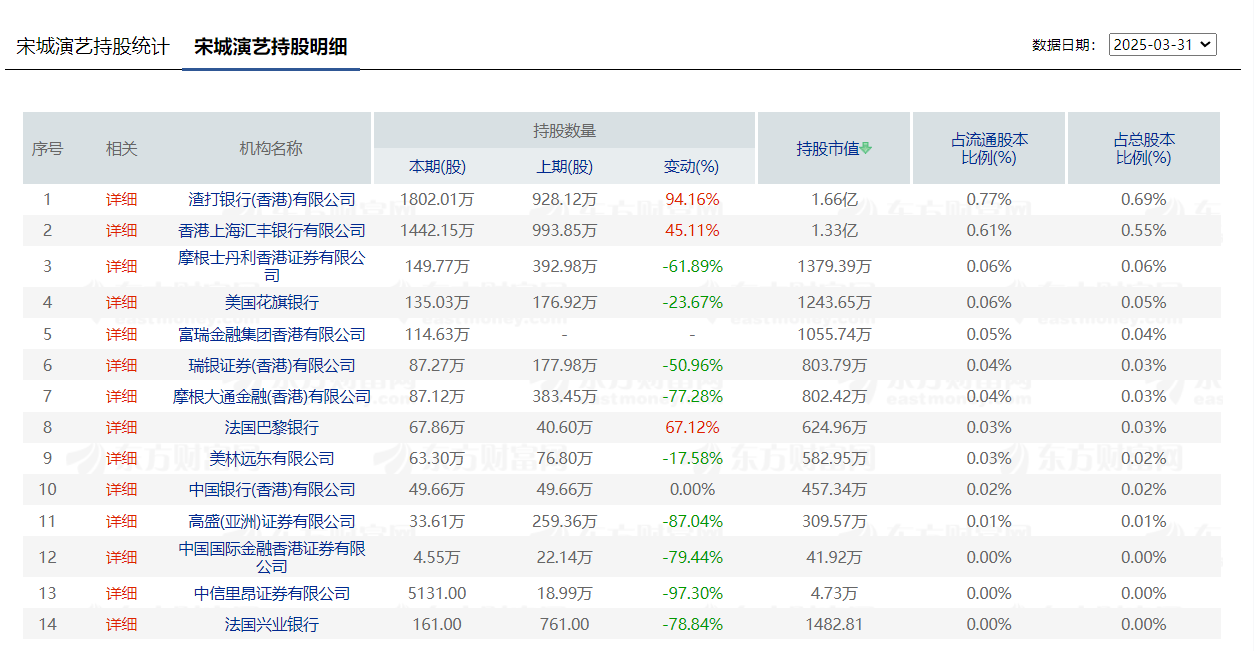Image resolution: width=1254 pixels, height=651 pixels.
Task: Select the 259.36万 previous holdings cell
Action: pyautogui.click(x=565, y=521)
